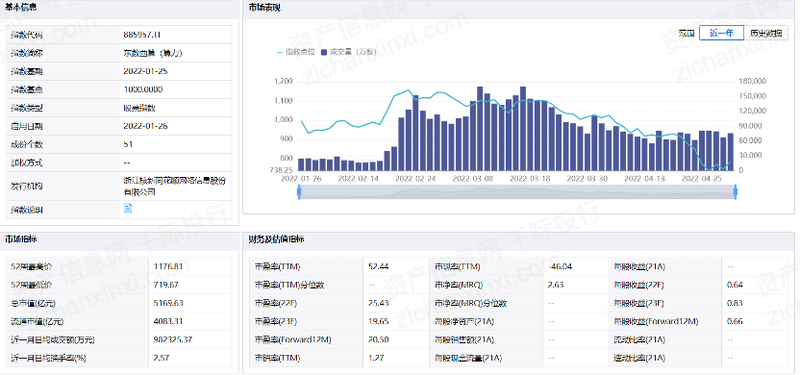Click the monthly turnover rate value 2.57
Screen dimensions: 800x375
(161, 358)
